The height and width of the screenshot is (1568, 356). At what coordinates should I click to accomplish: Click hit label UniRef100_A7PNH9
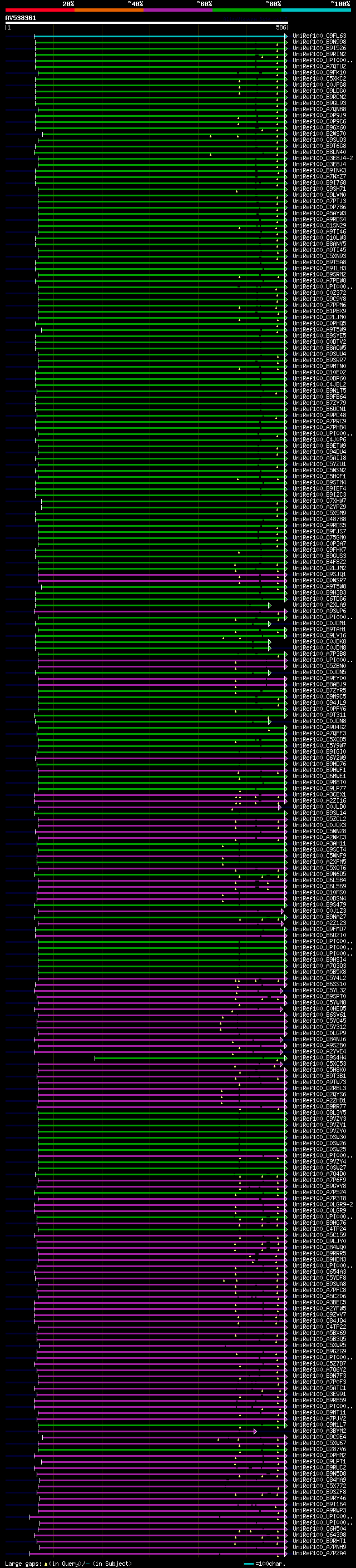(x=319, y=1547)
